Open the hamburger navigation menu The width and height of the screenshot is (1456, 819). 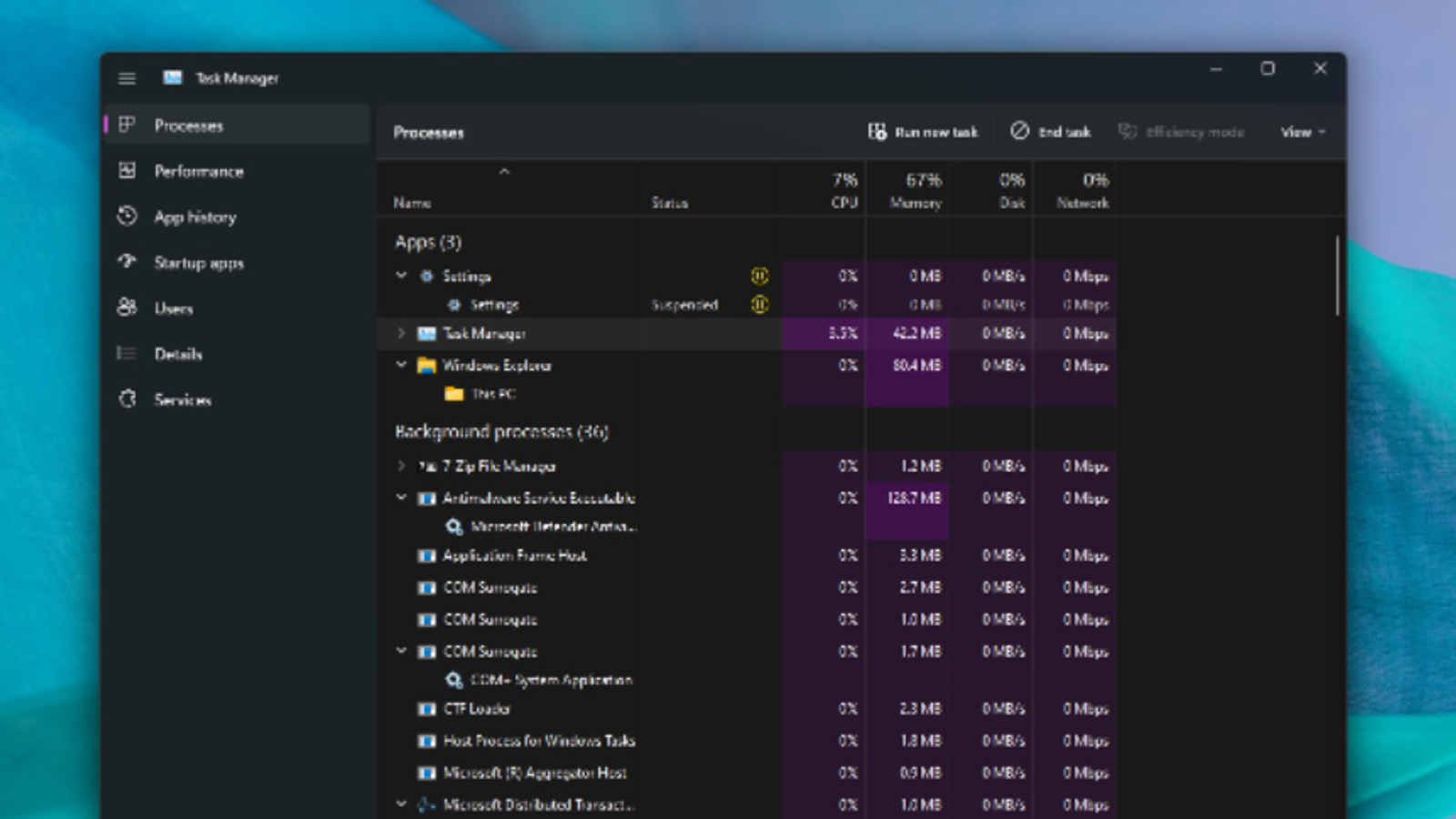pos(126,78)
